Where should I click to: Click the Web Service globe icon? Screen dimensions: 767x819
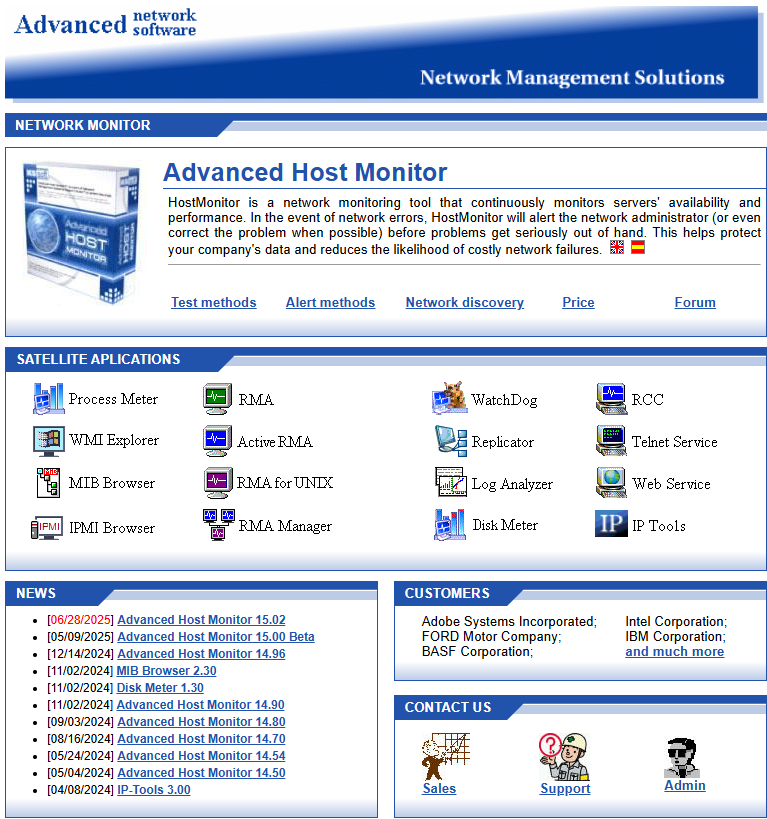tap(611, 483)
